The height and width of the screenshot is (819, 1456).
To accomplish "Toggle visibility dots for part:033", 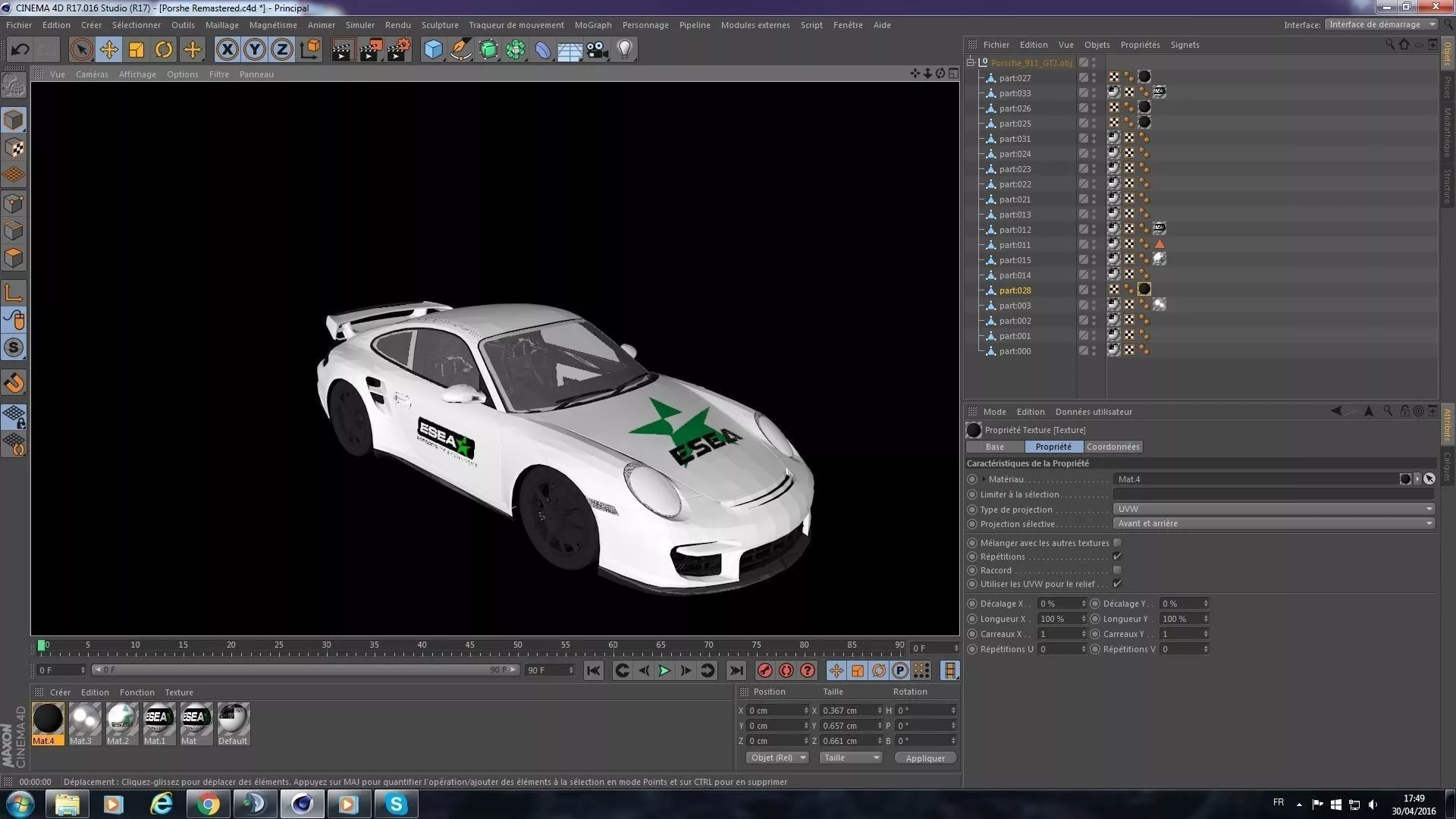I will (1094, 93).
